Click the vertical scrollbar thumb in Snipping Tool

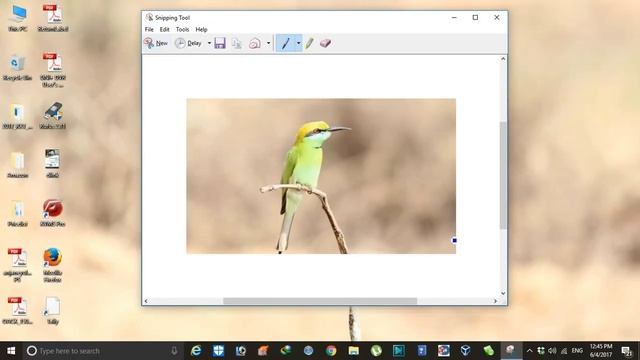pos(503,175)
